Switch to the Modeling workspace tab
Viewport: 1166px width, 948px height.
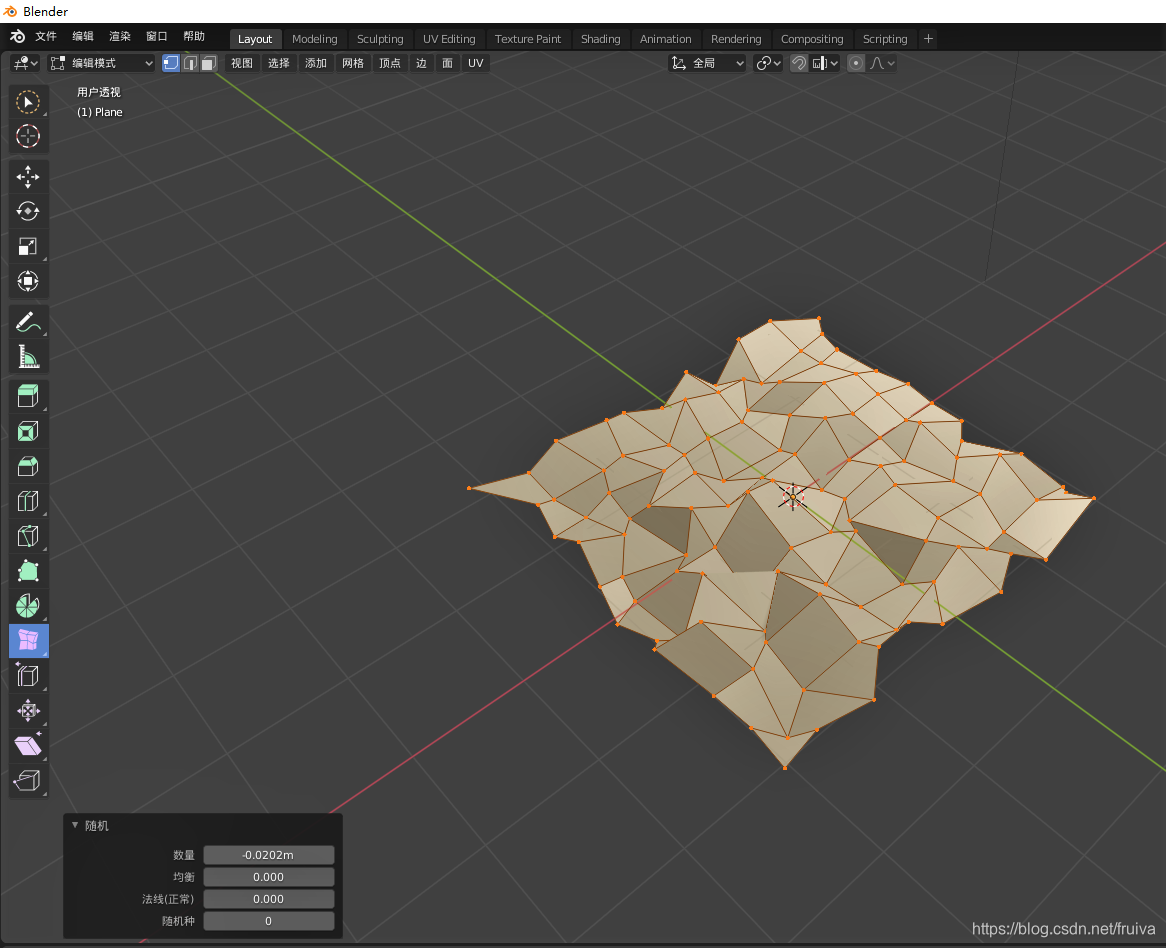tap(315, 39)
